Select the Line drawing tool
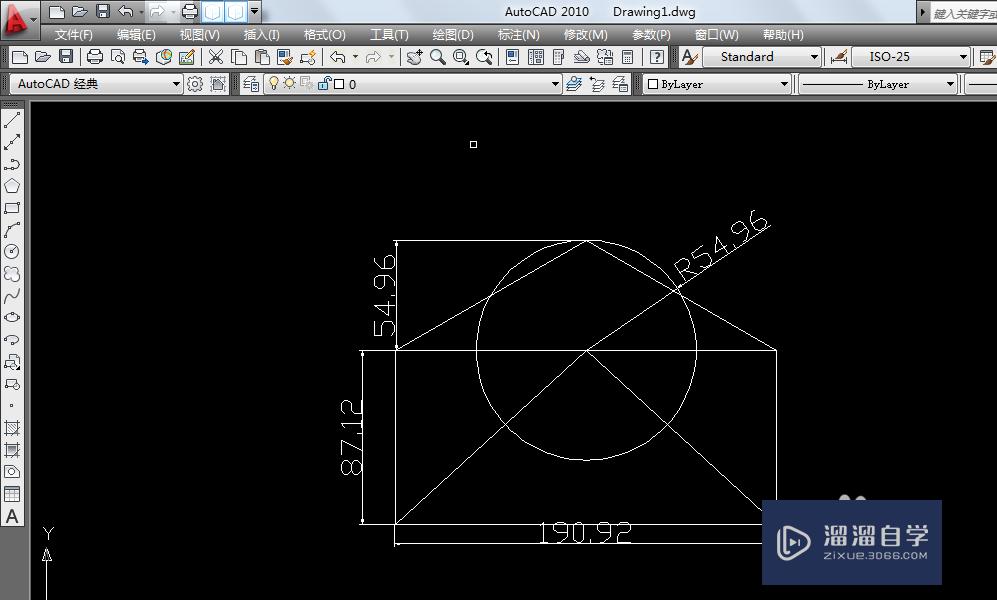997x600 pixels. point(12,116)
